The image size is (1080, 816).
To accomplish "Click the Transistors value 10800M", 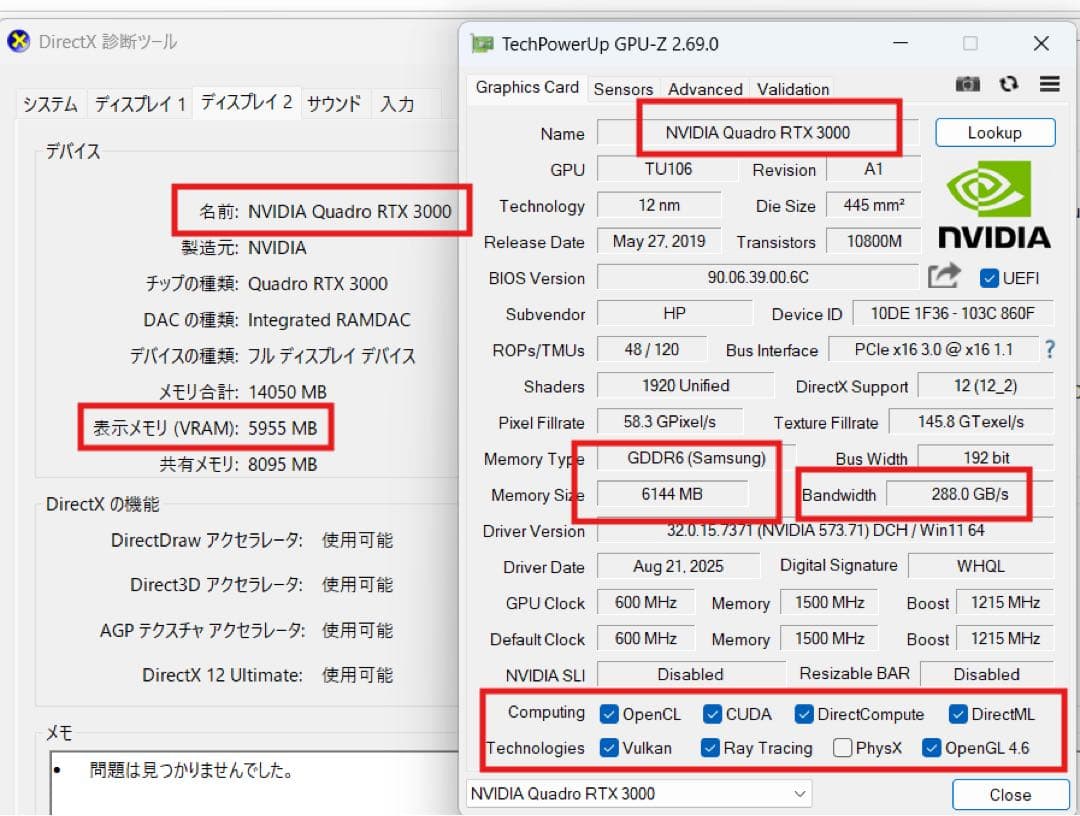I will coord(873,241).
